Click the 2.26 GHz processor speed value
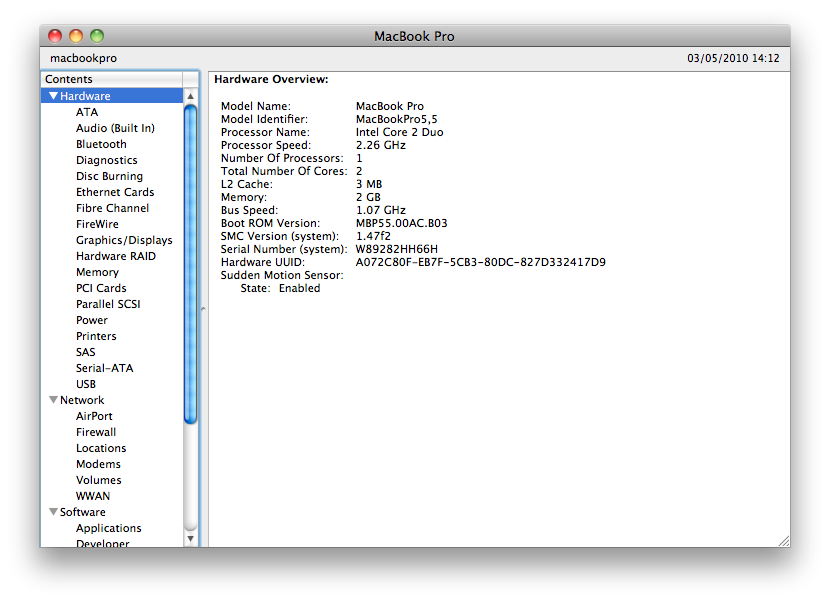Image resolution: width=830 pixels, height=602 pixels. [381, 145]
